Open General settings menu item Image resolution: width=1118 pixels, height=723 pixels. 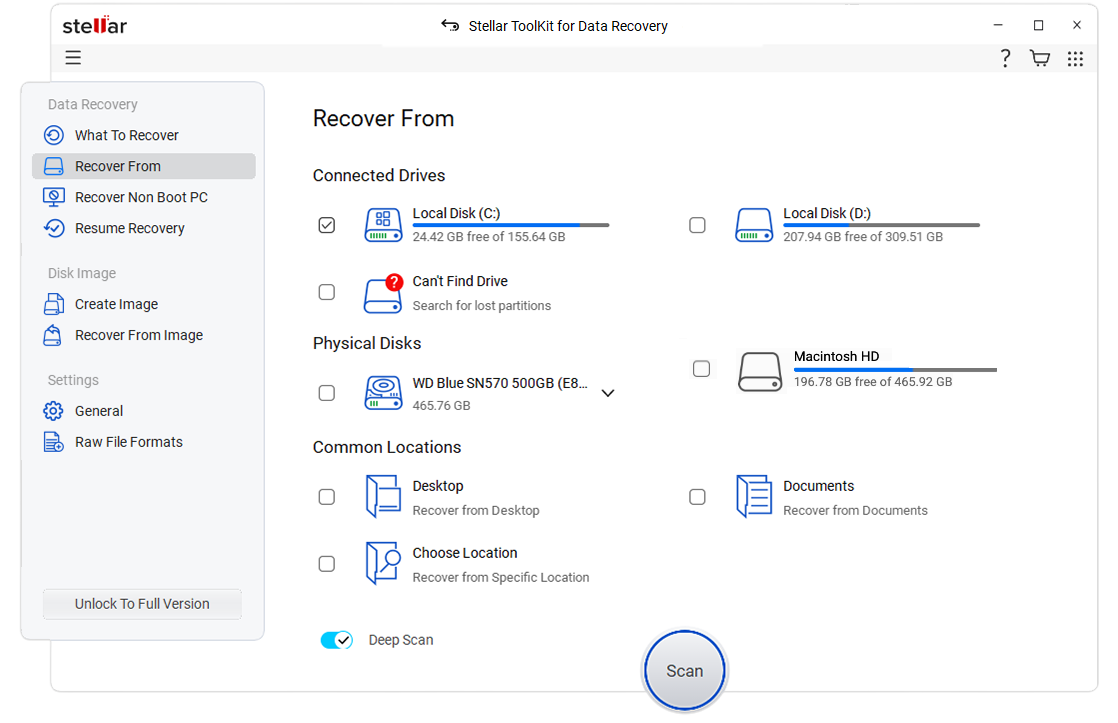point(144,411)
